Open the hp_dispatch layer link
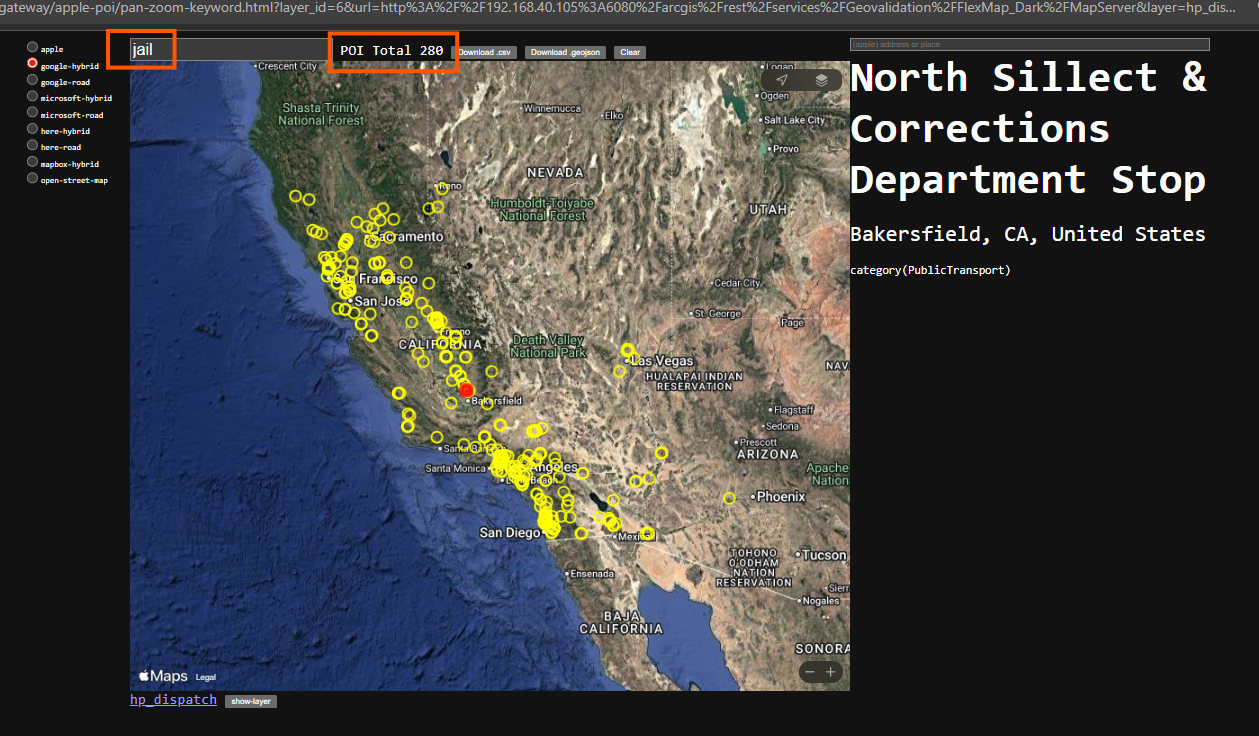 [173, 700]
